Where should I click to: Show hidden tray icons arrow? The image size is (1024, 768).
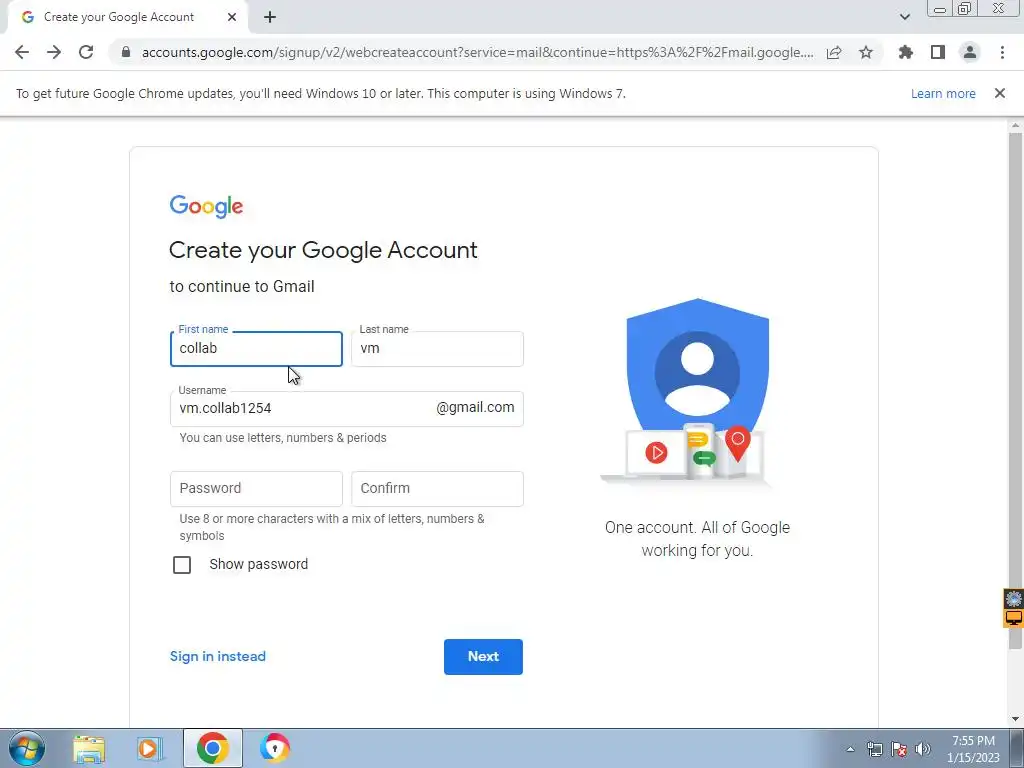850,749
